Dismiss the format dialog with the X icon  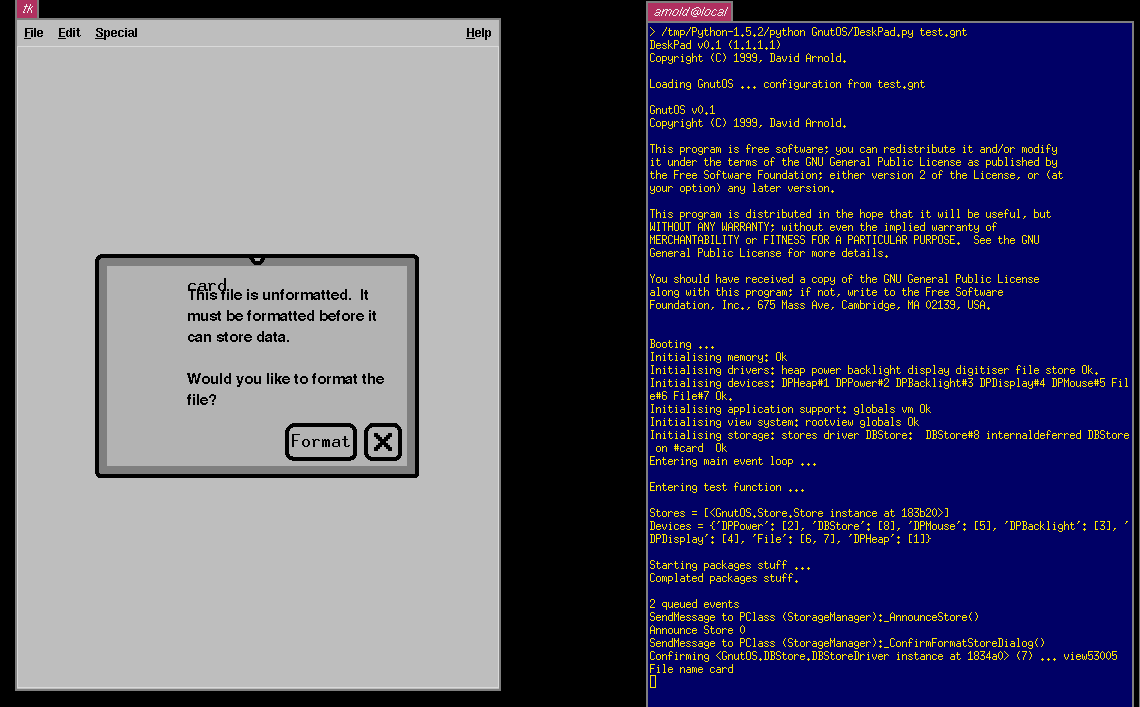point(383,442)
